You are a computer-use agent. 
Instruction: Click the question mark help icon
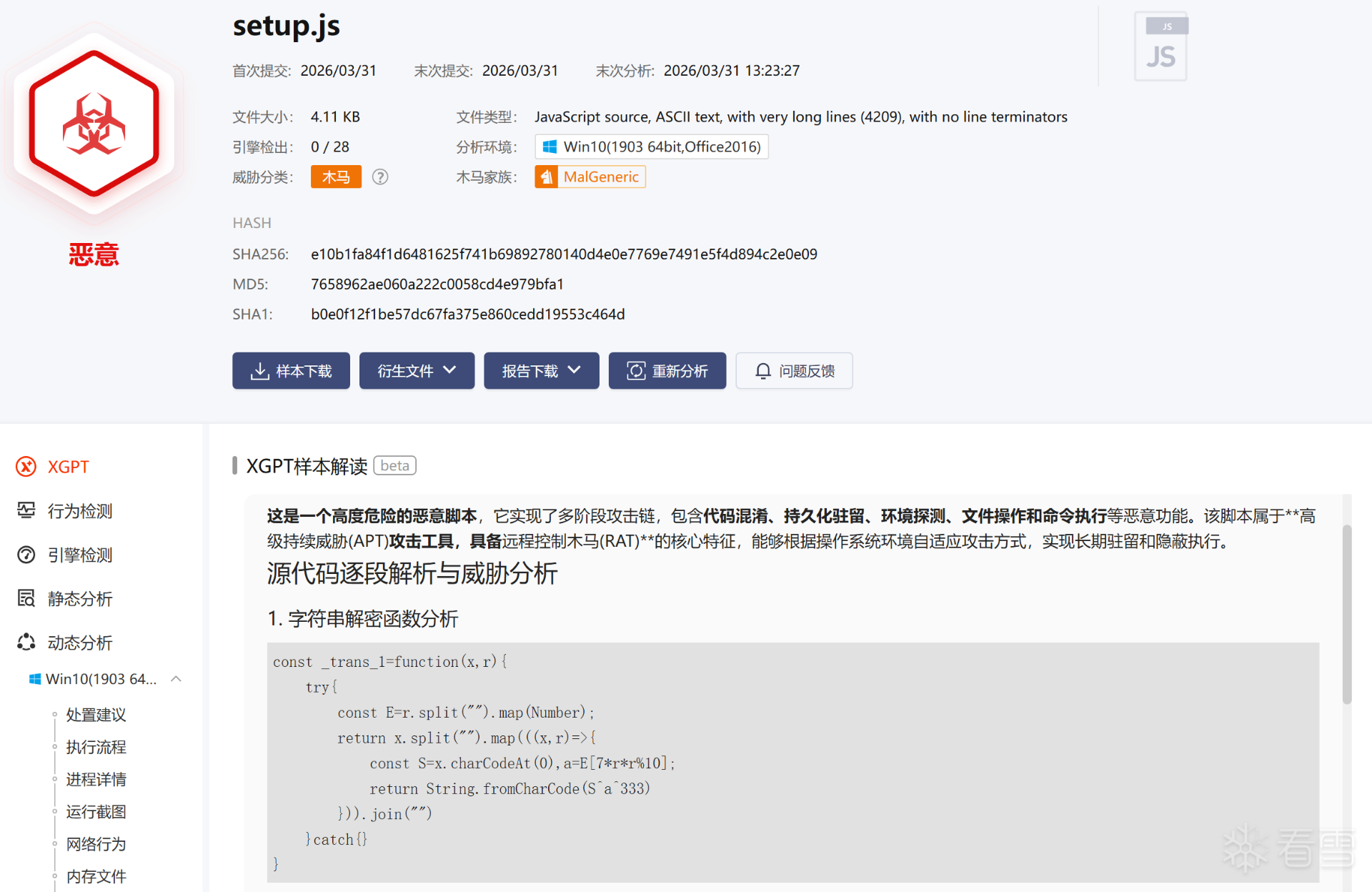380,177
